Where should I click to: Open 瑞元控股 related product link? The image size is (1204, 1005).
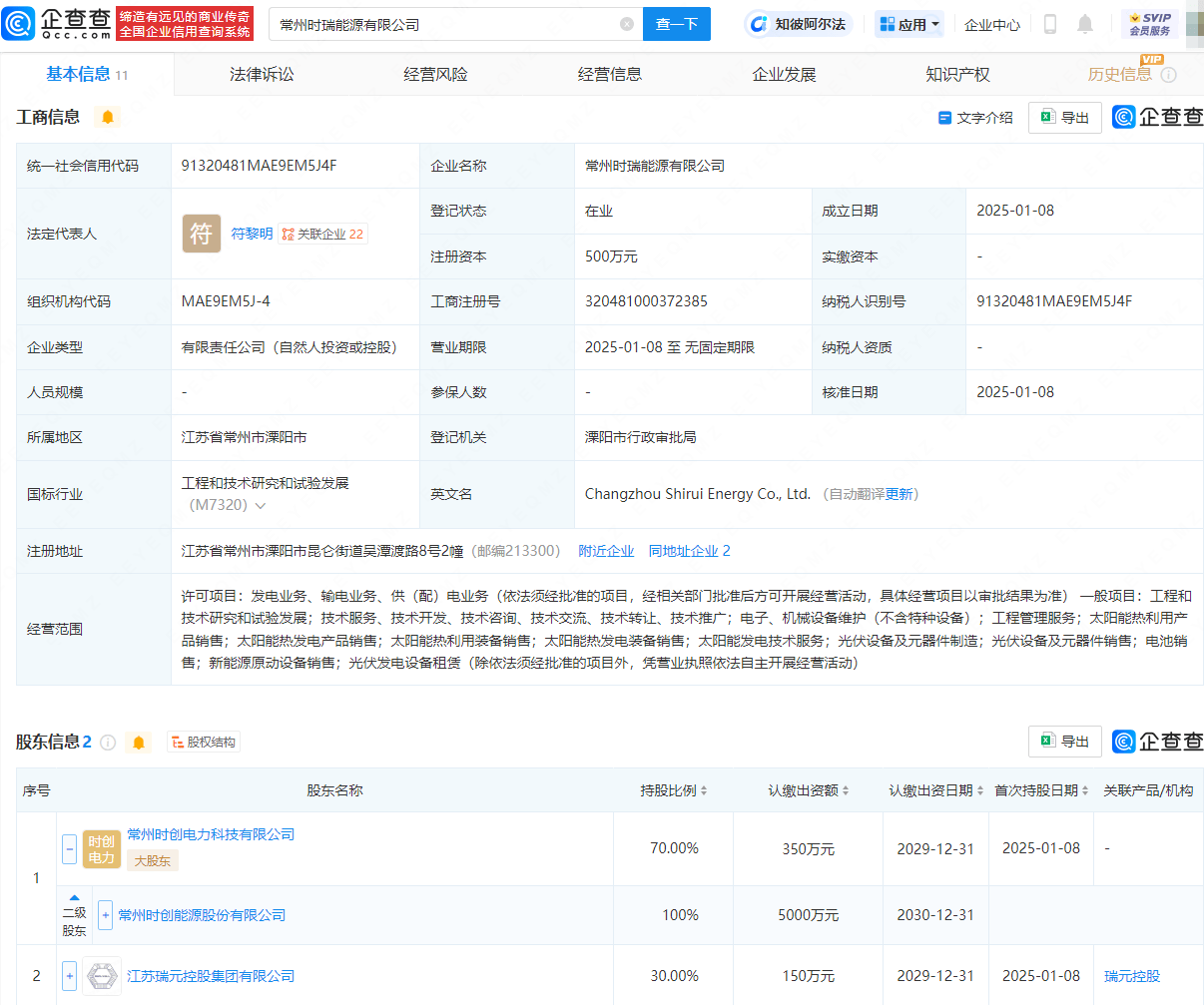[1132, 976]
